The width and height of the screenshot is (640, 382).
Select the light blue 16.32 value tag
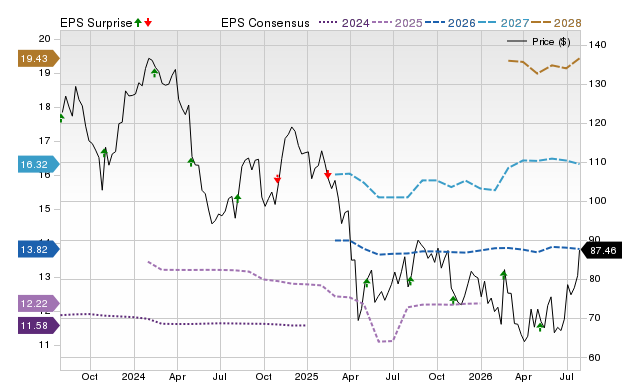click(38, 164)
